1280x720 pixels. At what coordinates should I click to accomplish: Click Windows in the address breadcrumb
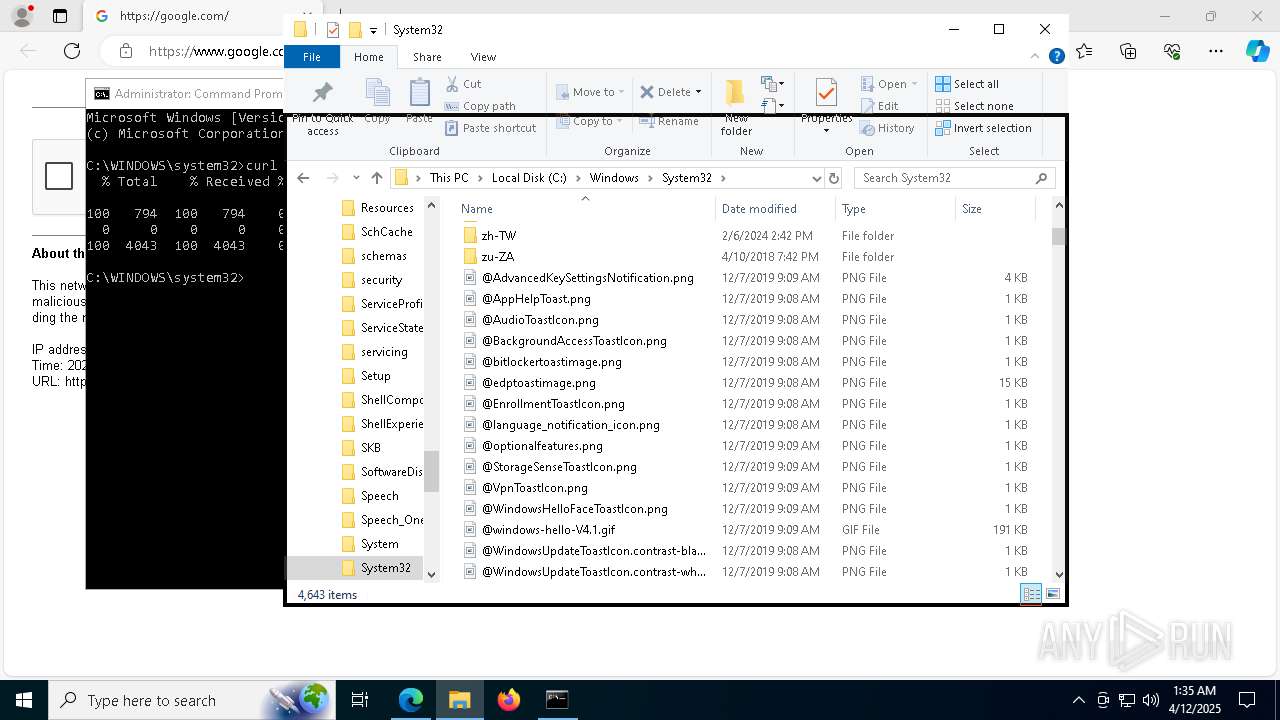tap(614, 178)
